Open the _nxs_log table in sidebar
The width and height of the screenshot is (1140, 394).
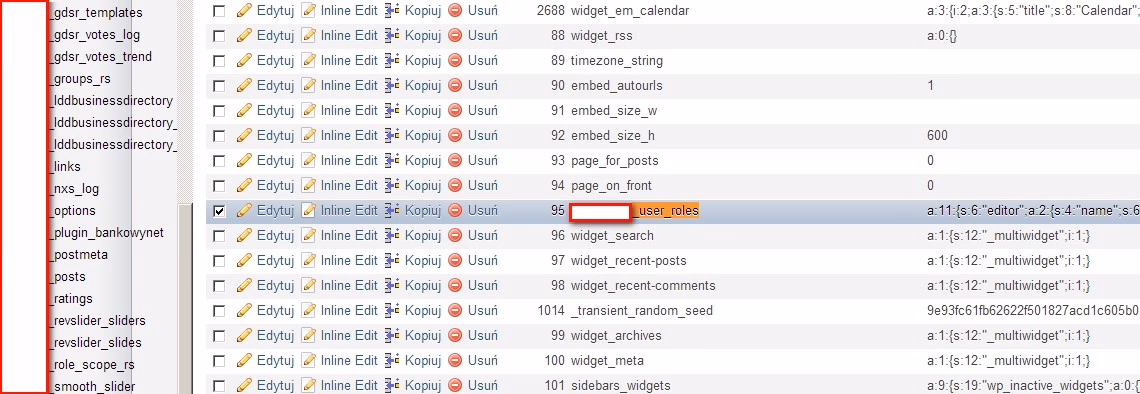[x=74, y=188]
